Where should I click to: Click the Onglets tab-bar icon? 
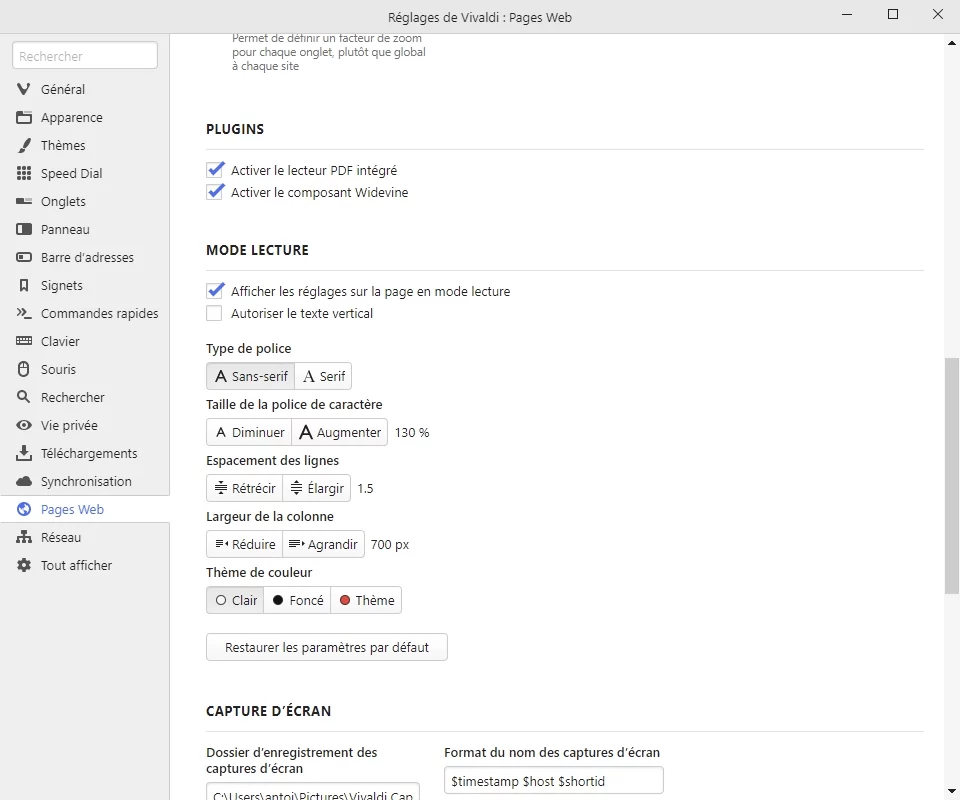(x=24, y=201)
